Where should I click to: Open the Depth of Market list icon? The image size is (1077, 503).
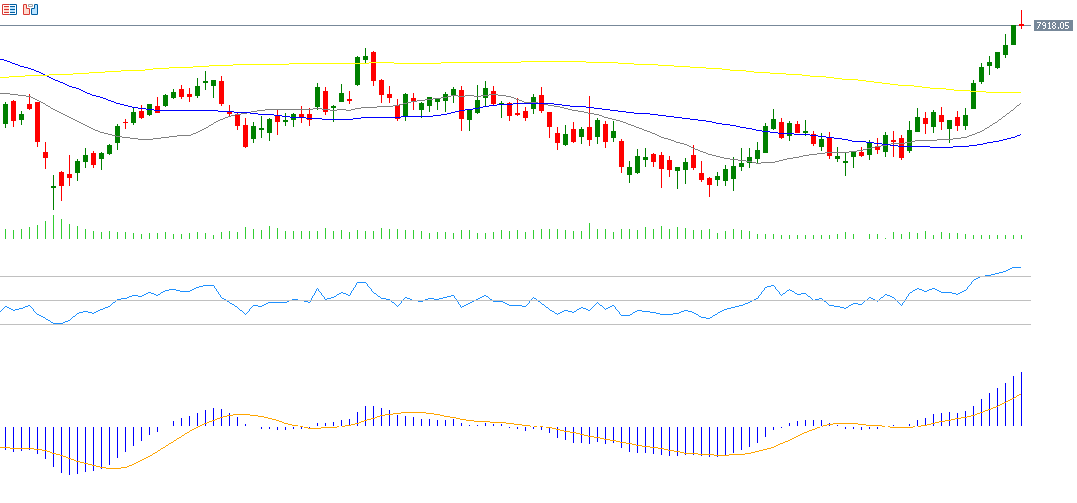[x=9, y=10]
